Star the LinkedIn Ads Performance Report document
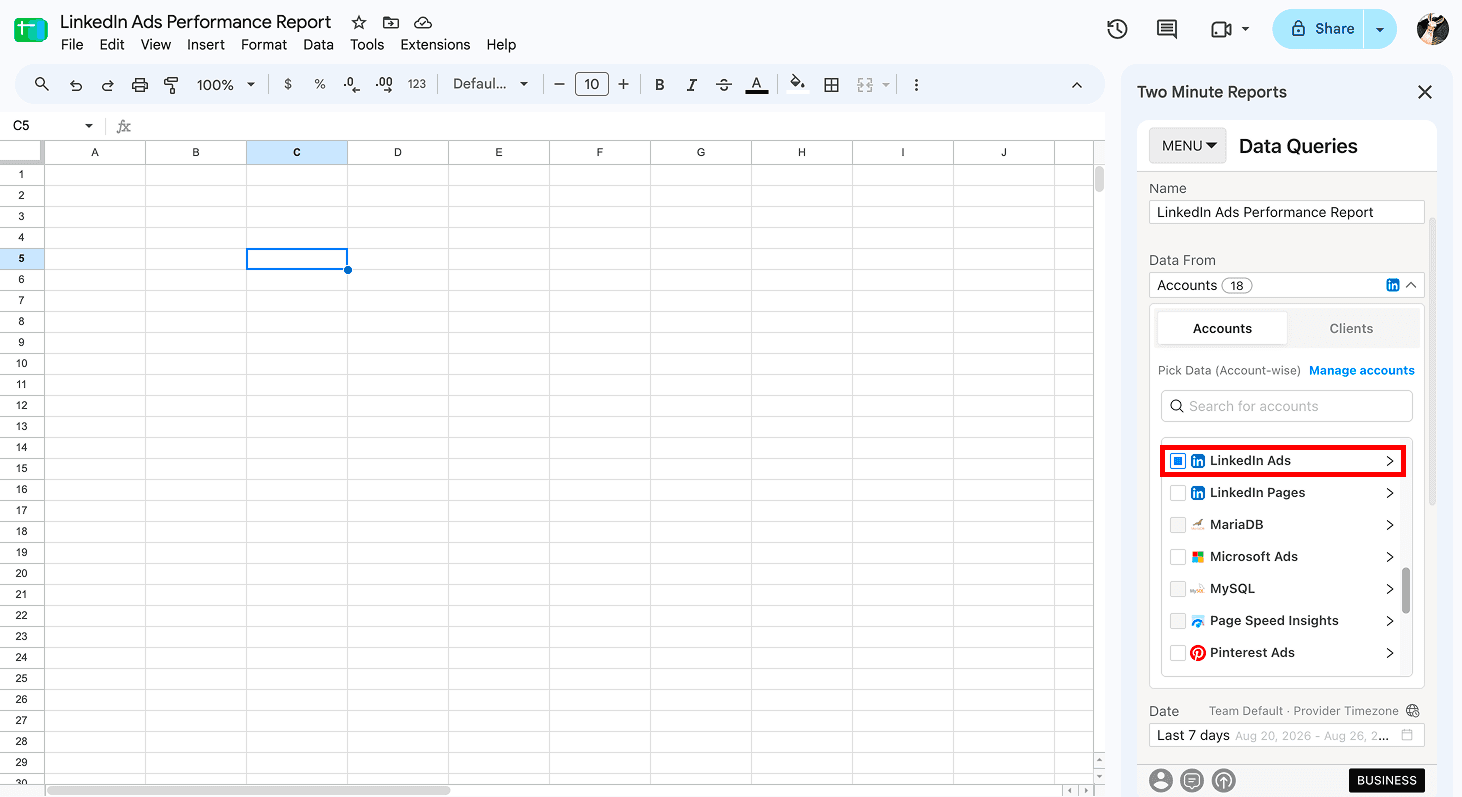Screen dimensions: 1462x797 point(358,22)
